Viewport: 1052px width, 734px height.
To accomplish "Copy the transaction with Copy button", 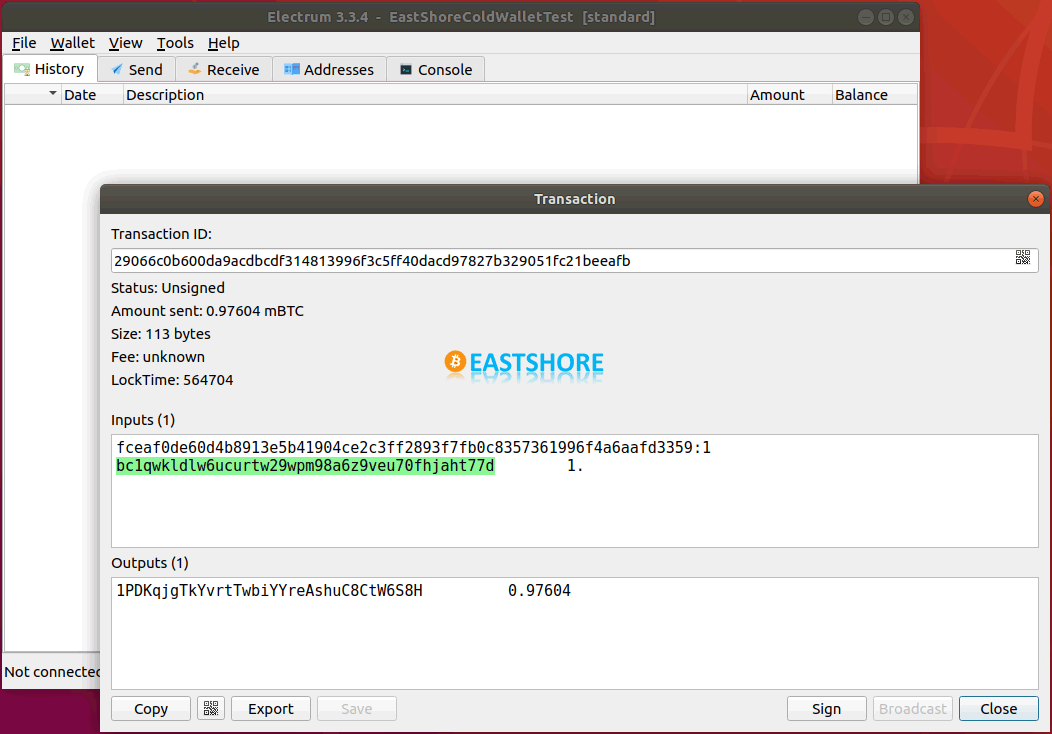I will [x=151, y=709].
